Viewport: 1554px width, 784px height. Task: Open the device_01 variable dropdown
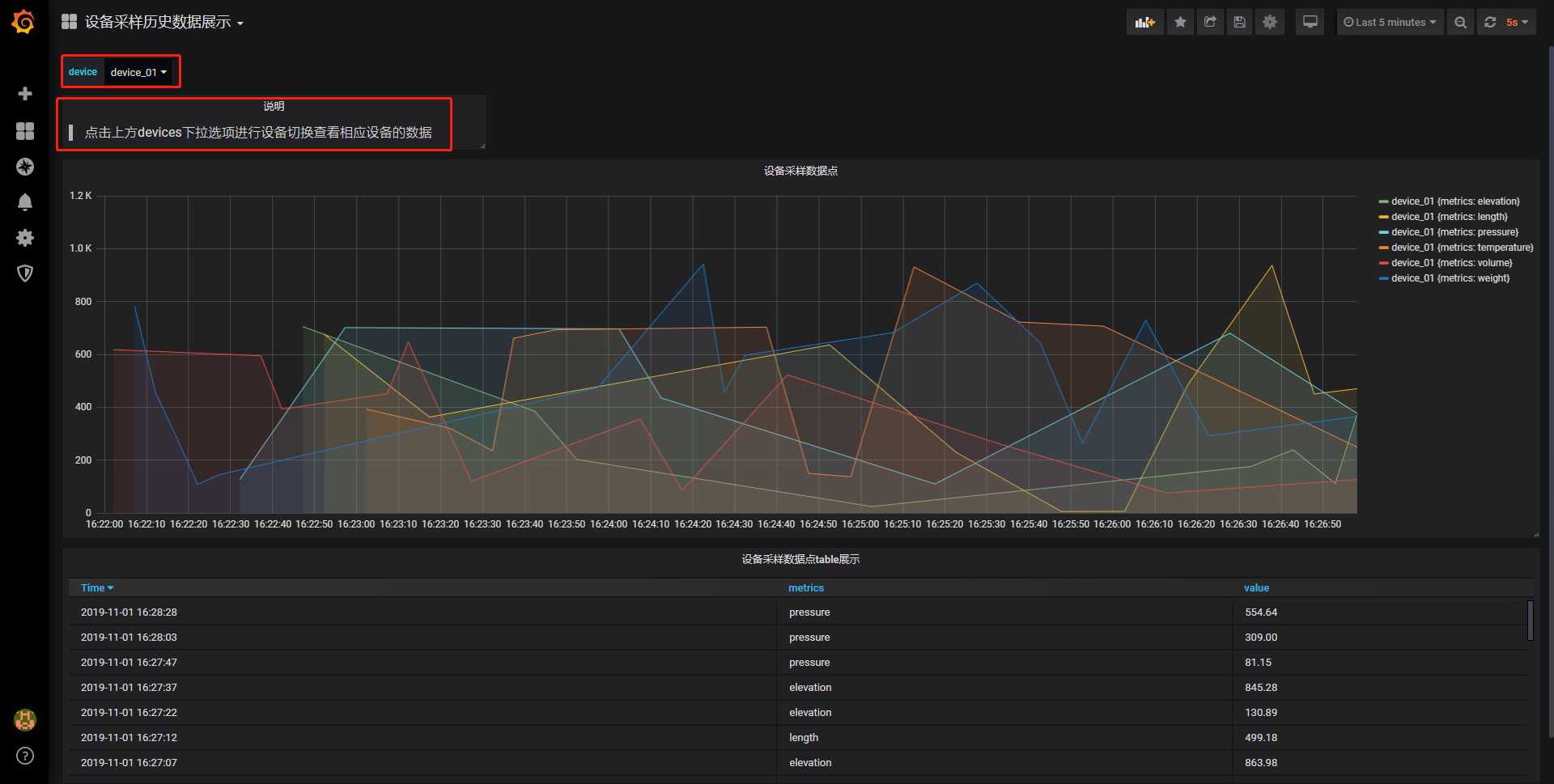138,72
